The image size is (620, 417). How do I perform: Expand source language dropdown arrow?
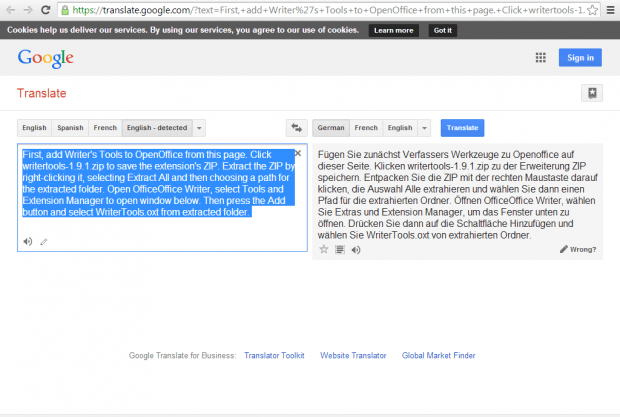[x=199, y=128]
